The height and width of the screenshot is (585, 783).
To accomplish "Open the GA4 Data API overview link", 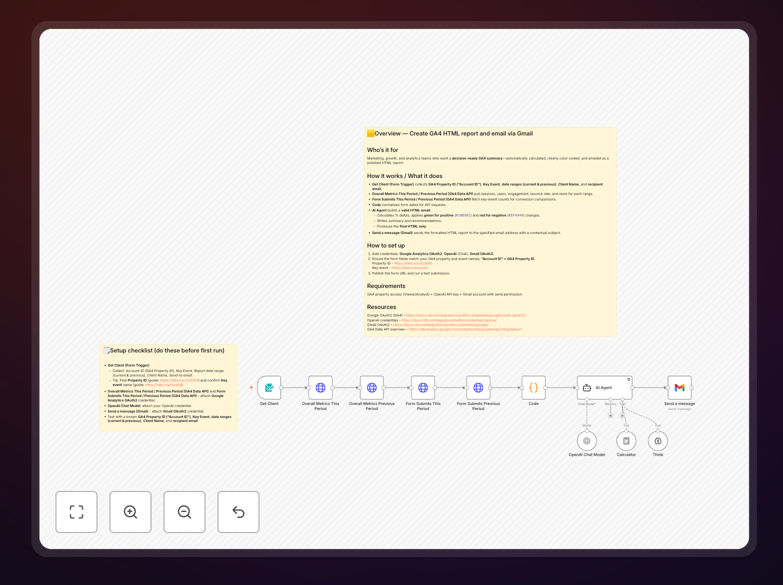I will click(465, 329).
